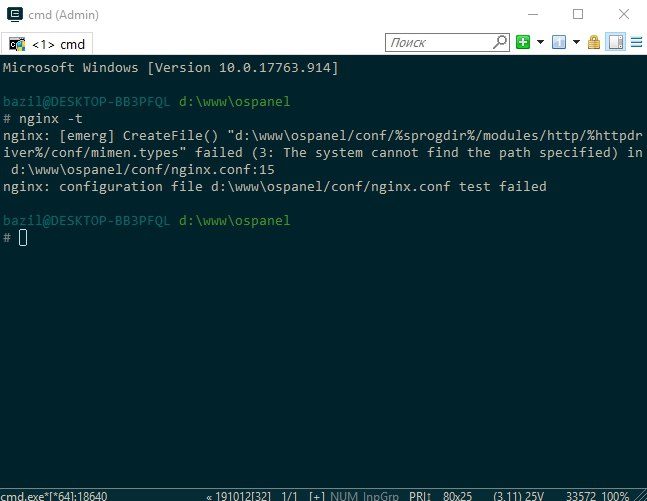647x501 pixels.
Task: Click the cmd tab icon
Action: [17, 44]
